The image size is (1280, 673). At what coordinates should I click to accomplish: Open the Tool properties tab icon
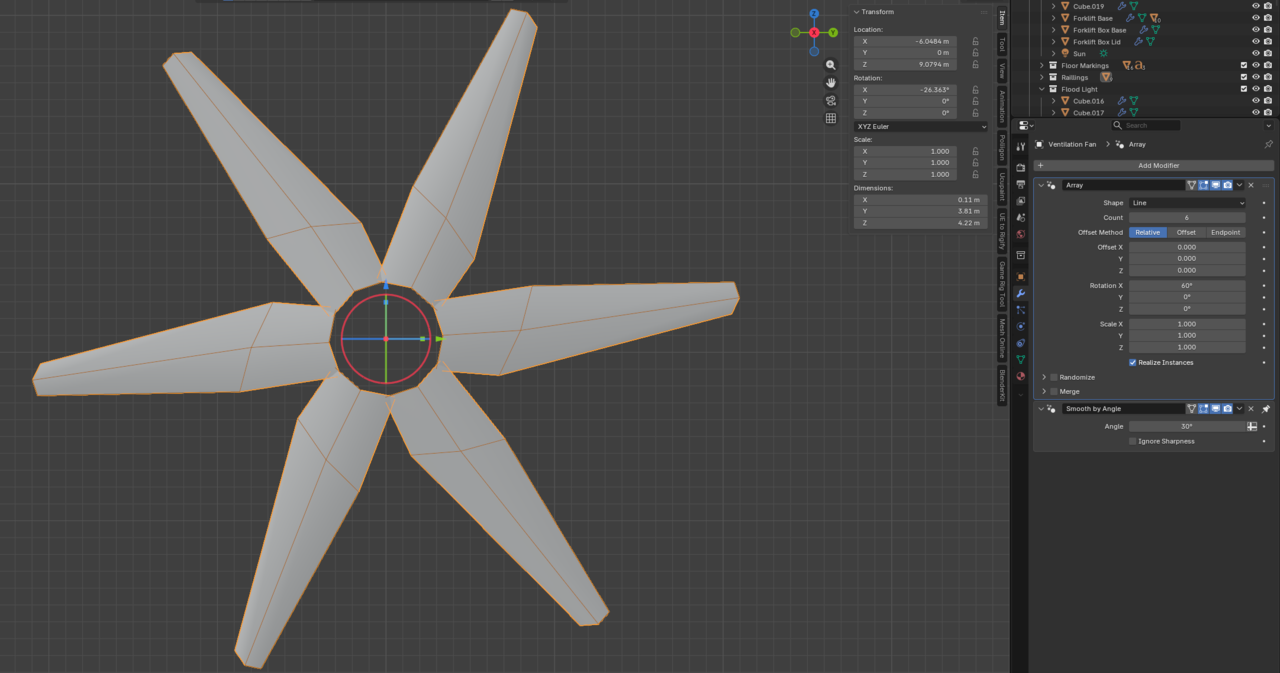pos(1020,146)
